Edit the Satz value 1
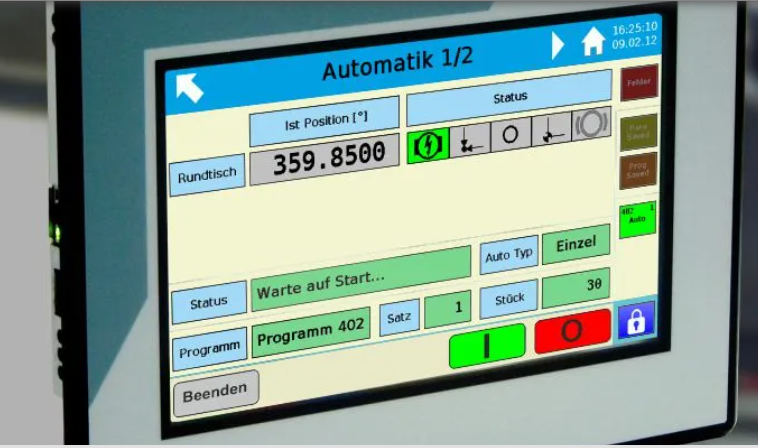Screen dimensions: 758x448 tap(448, 309)
